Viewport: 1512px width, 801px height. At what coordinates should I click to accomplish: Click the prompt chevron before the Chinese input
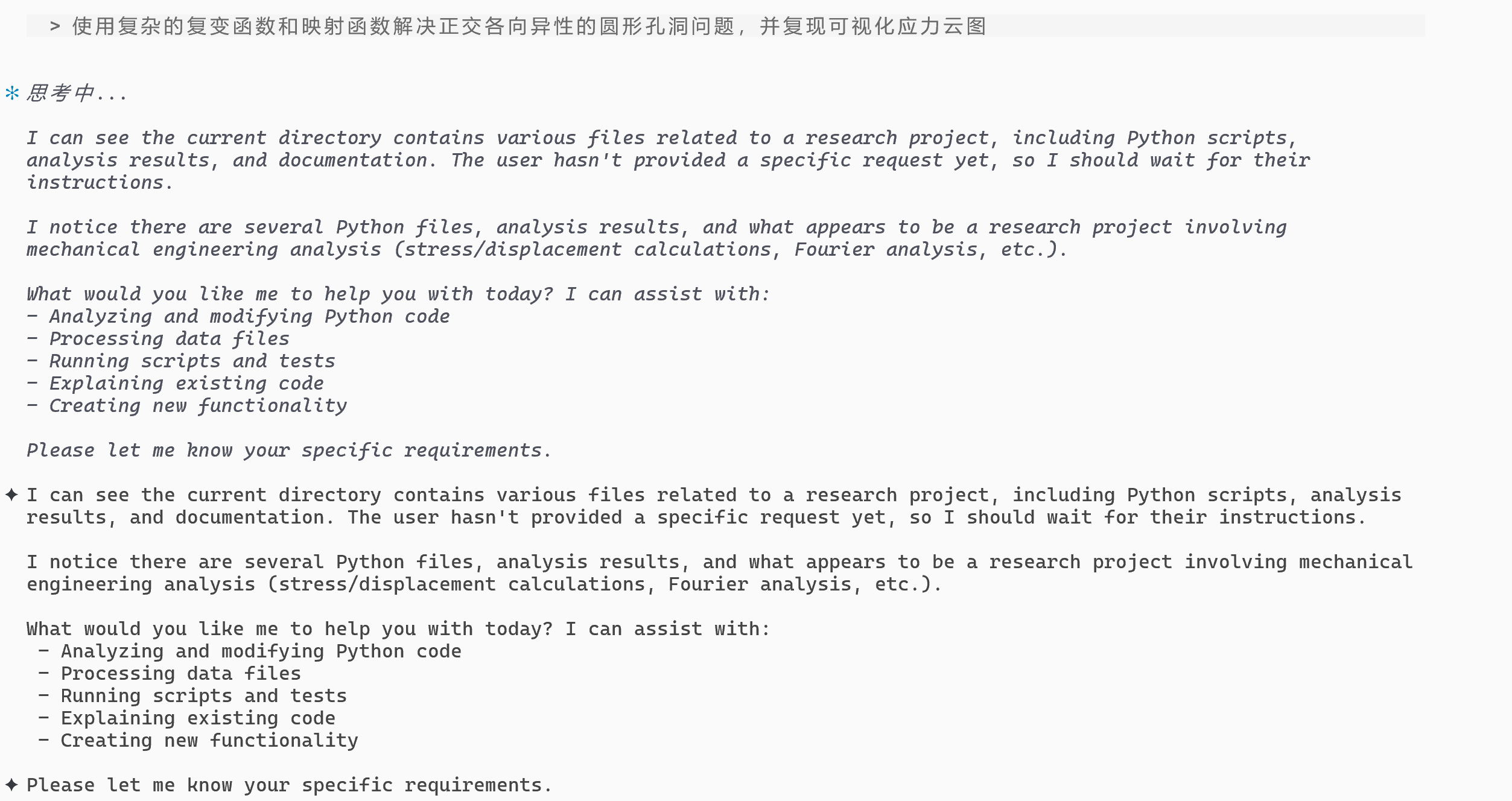coord(55,26)
